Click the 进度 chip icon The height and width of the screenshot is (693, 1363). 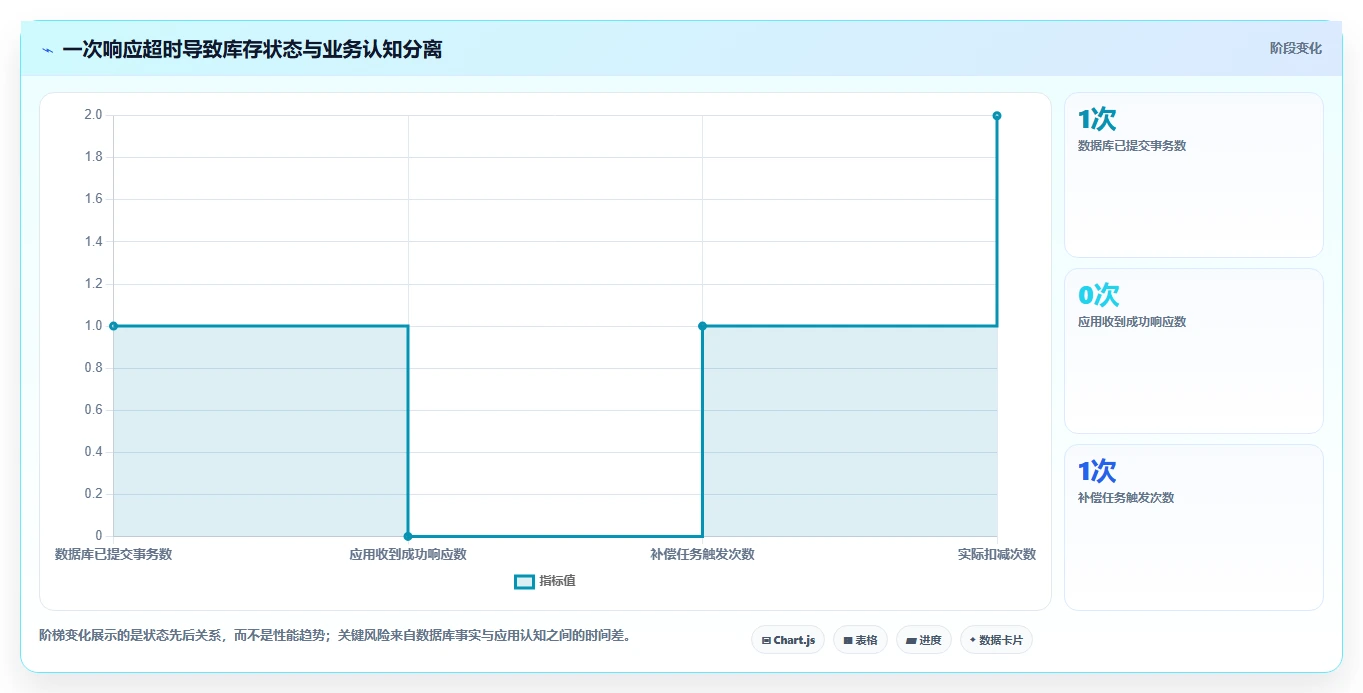(x=912, y=640)
